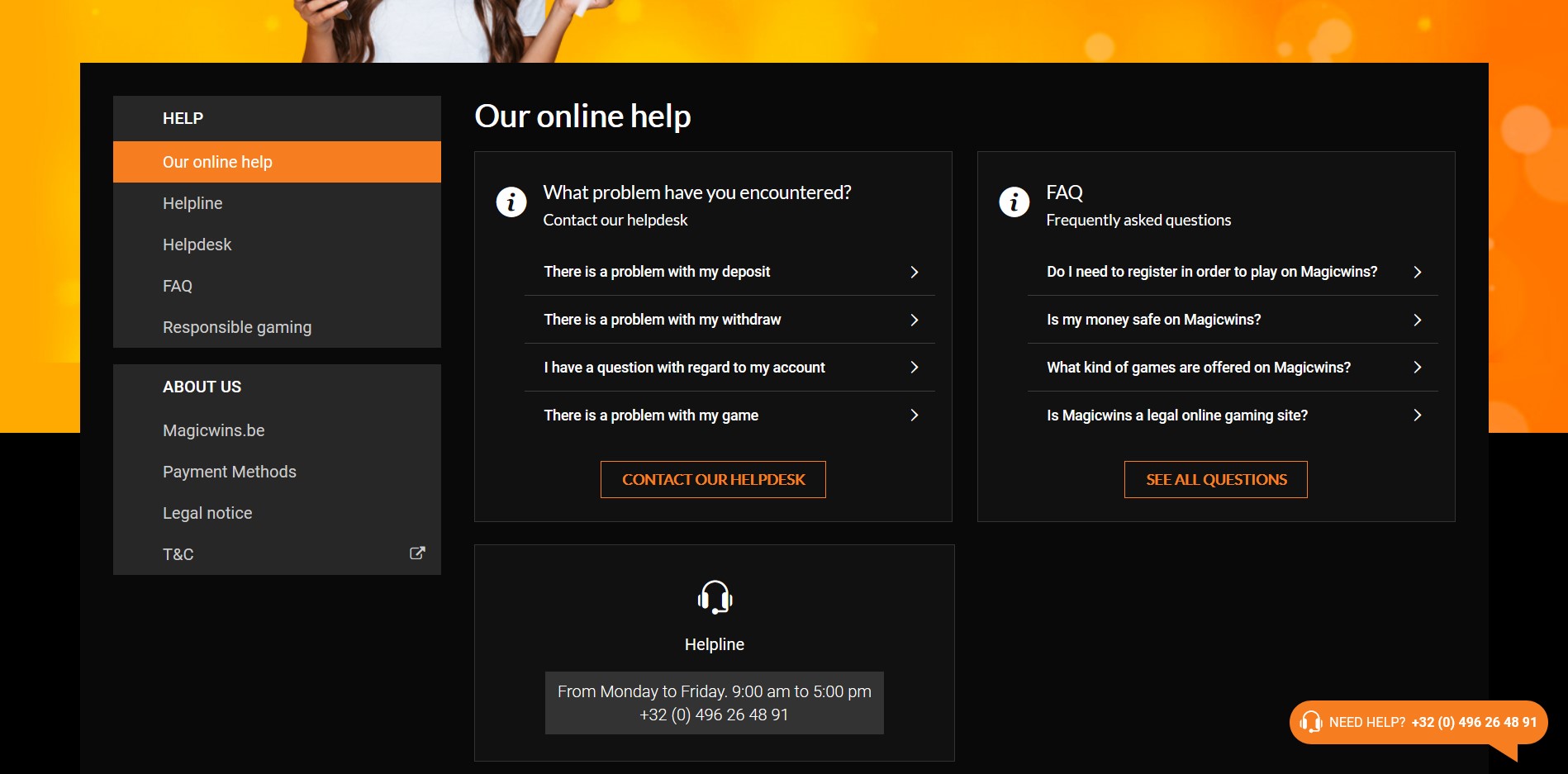Click the Helpline title in bottom card
This screenshot has height=774, width=1568.
[x=715, y=644]
